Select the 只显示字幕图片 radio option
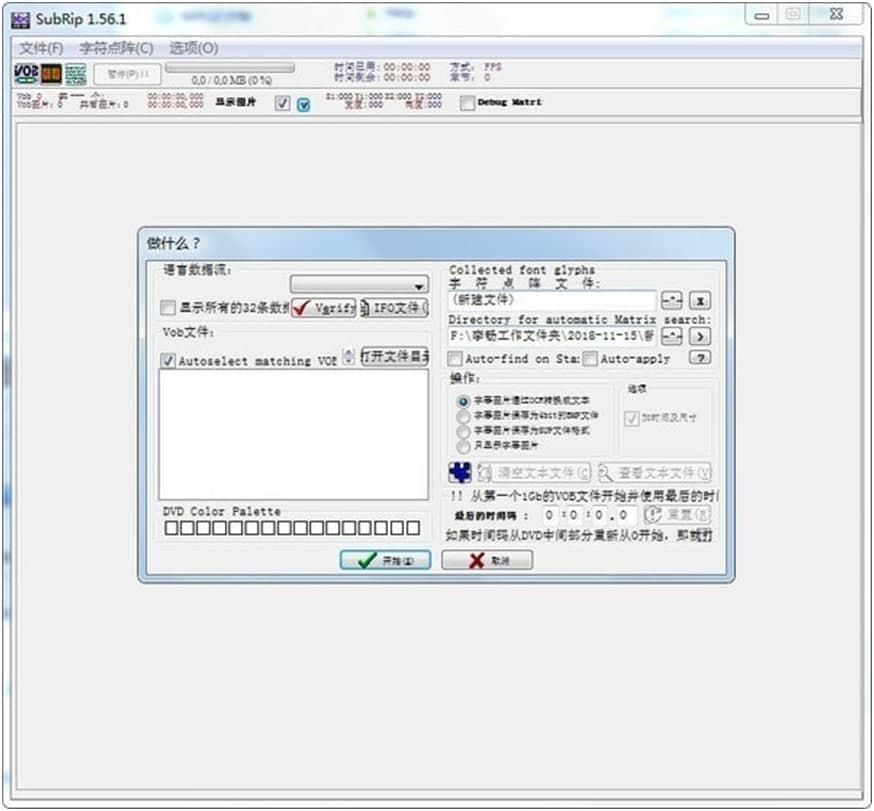 (x=463, y=445)
